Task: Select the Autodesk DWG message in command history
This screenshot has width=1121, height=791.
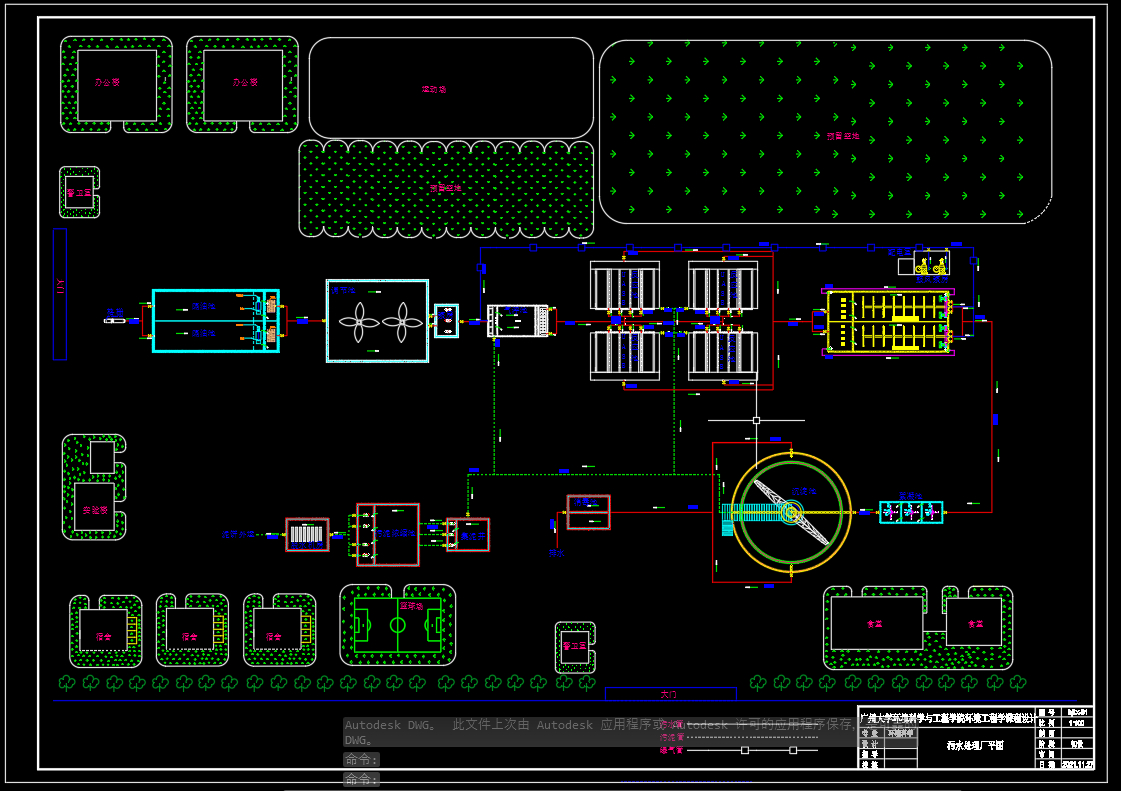Action: [x=599, y=732]
